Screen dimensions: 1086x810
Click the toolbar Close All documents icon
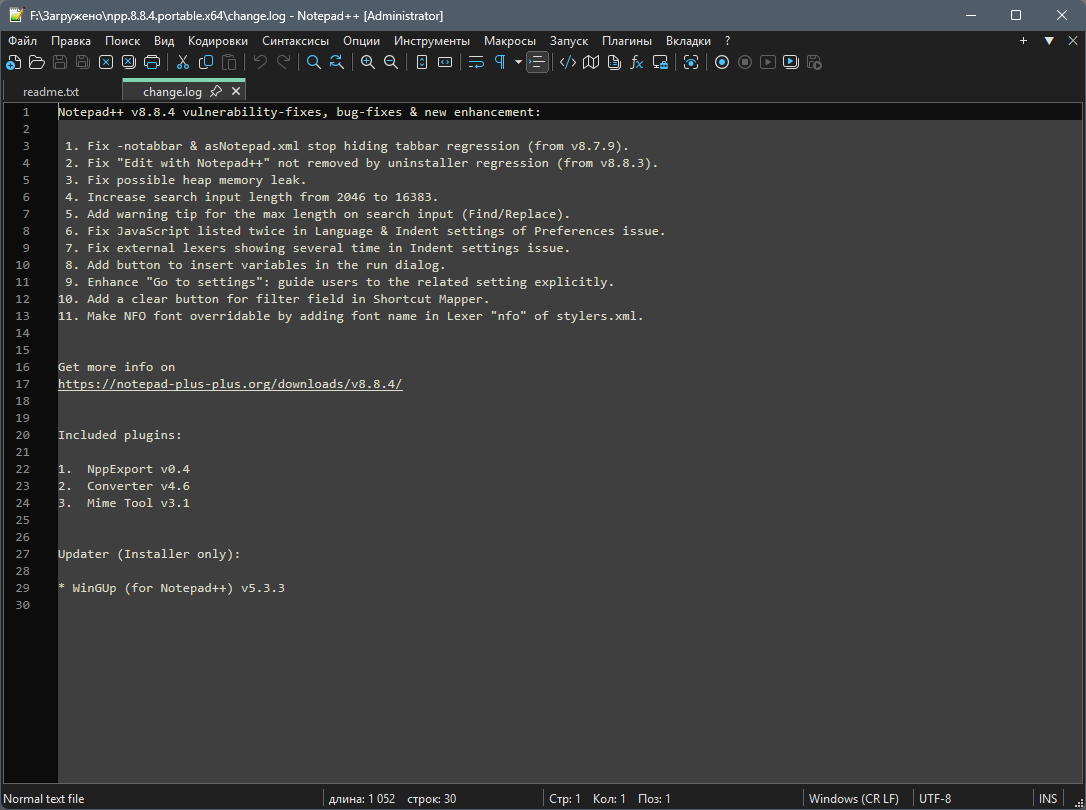click(x=129, y=62)
